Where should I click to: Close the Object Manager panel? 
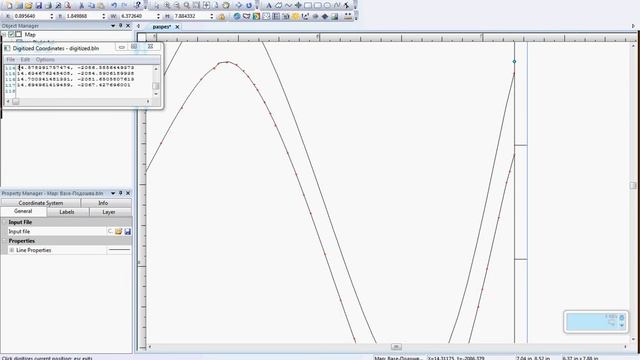(128, 26)
